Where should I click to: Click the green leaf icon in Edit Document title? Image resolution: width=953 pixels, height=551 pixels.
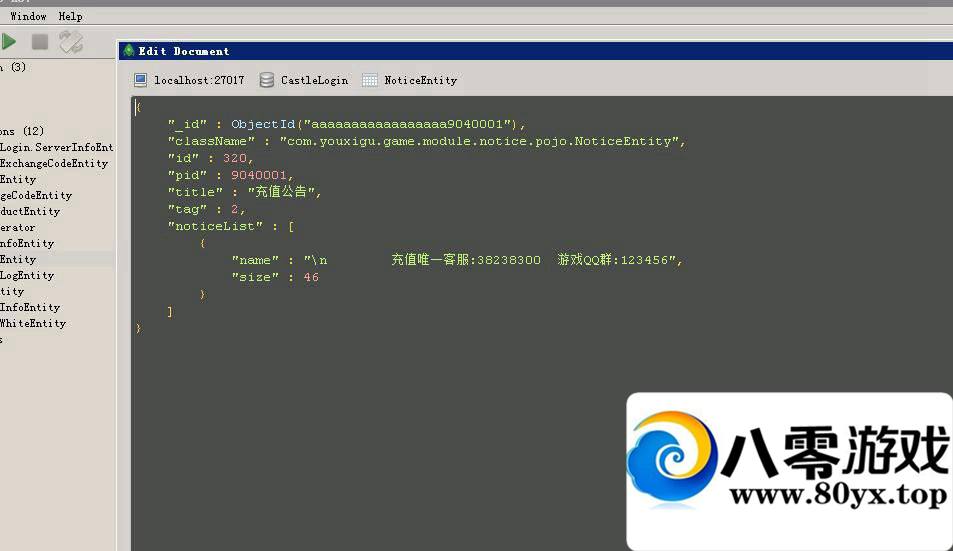coord(128,51)
